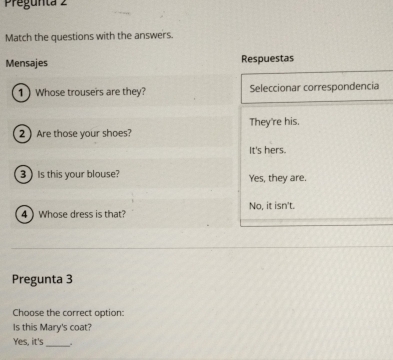The height and width of the screenshot is (360, 393).
Task: Click the "Is this Mary's coat?" text
Action: point(52,327)
